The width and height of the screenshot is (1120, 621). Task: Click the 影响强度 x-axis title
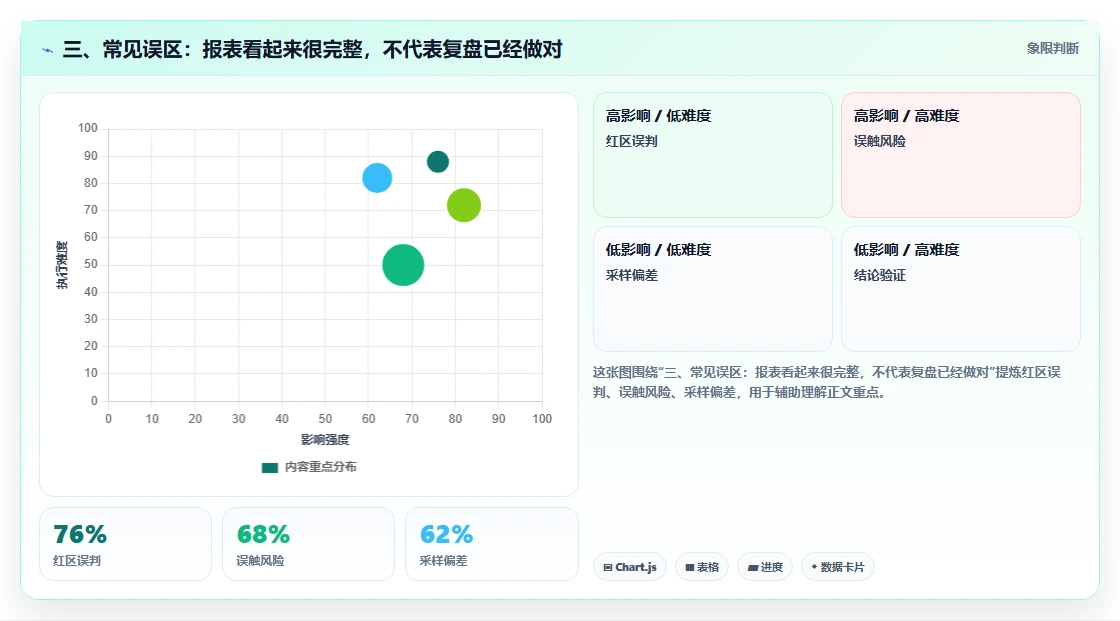(x=325, y=439)
